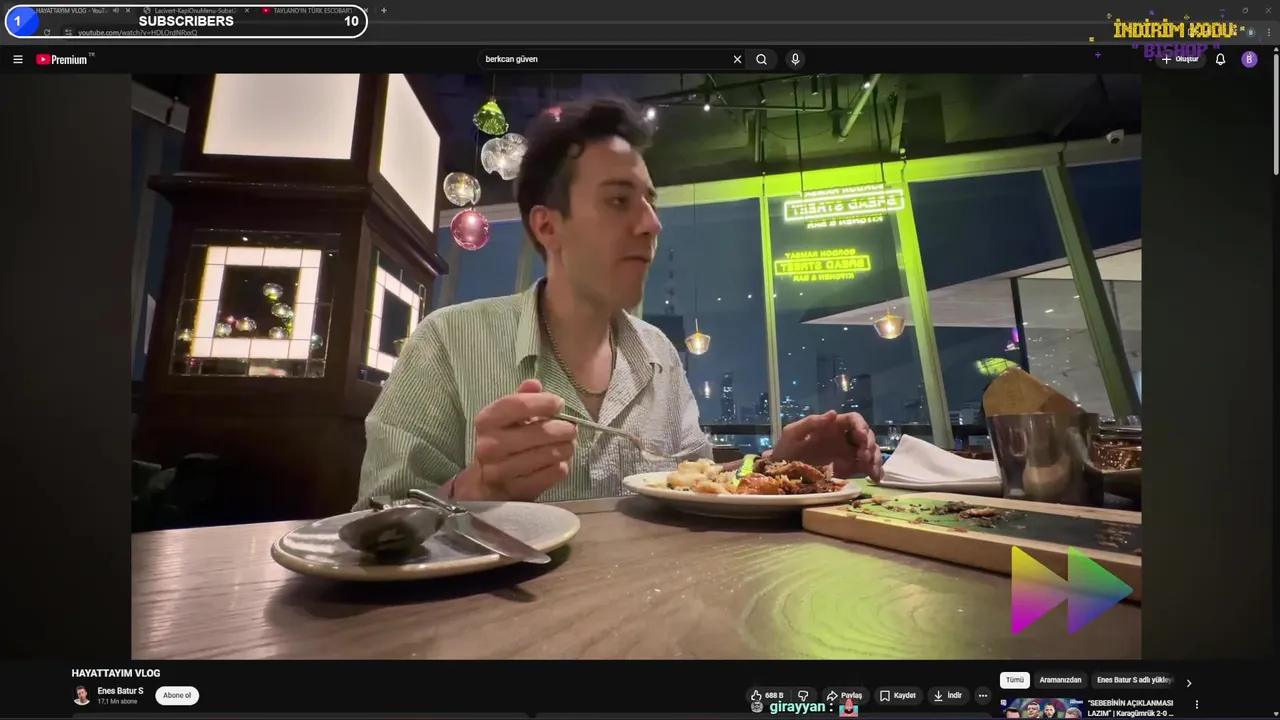Download the video with the İndir button
Viewport: 1280px width, 720px height.
point(947,695)
